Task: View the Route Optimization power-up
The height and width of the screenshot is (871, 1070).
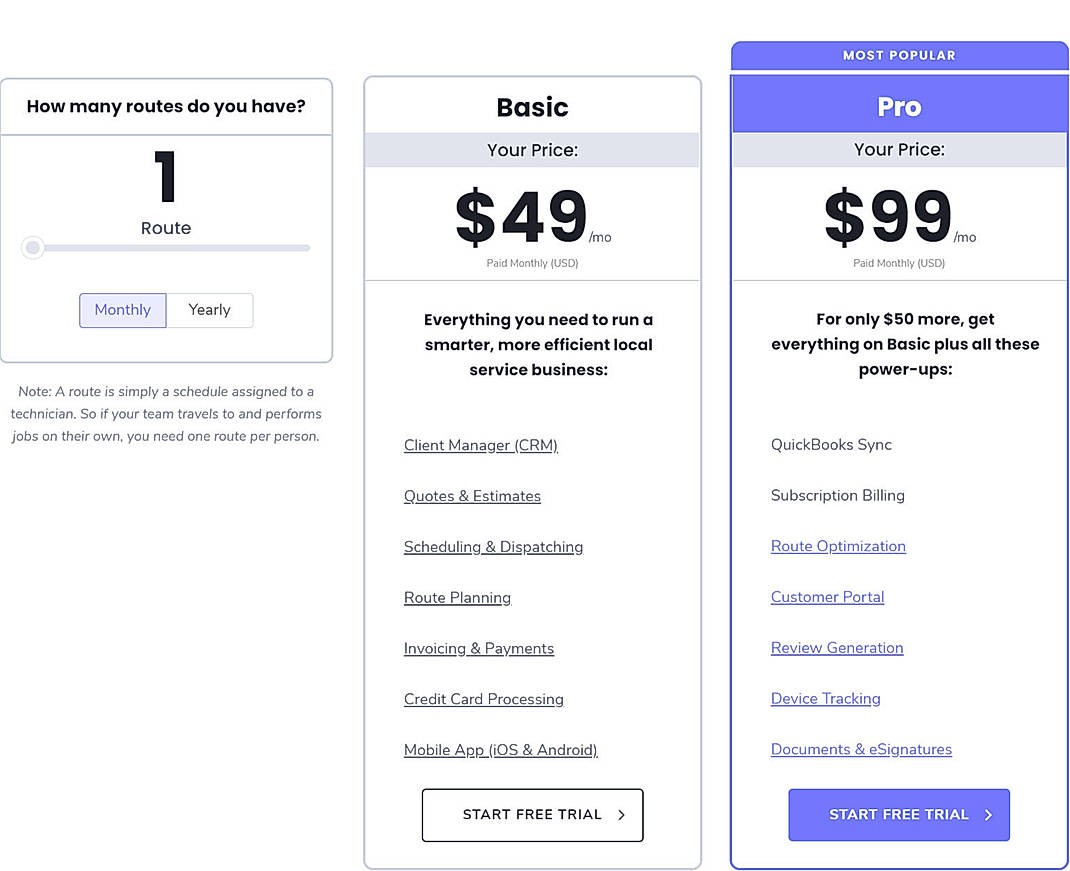Action: tap(838, 546)
